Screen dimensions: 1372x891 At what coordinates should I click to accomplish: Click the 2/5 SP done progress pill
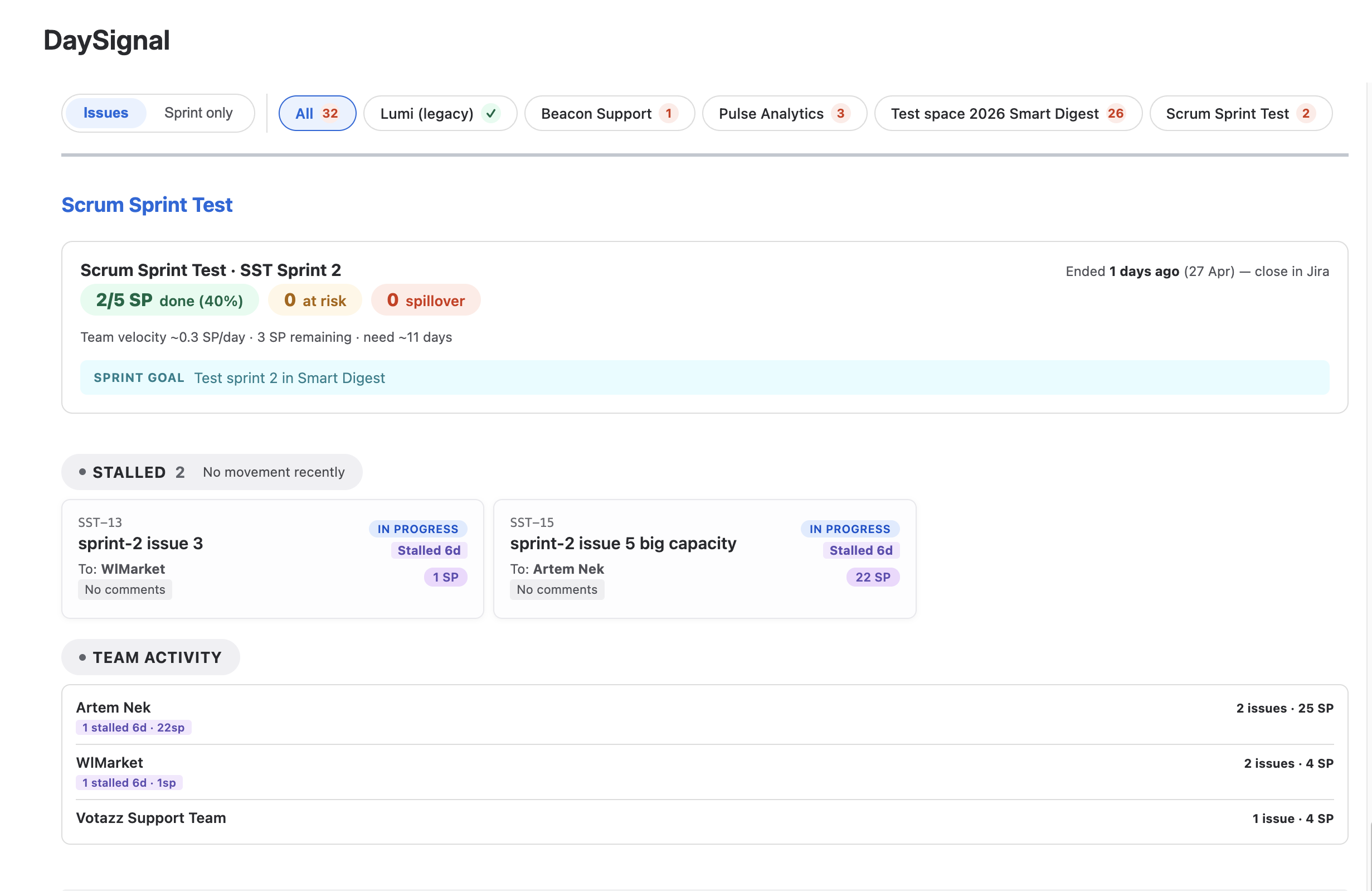click(x=169, y=300)
